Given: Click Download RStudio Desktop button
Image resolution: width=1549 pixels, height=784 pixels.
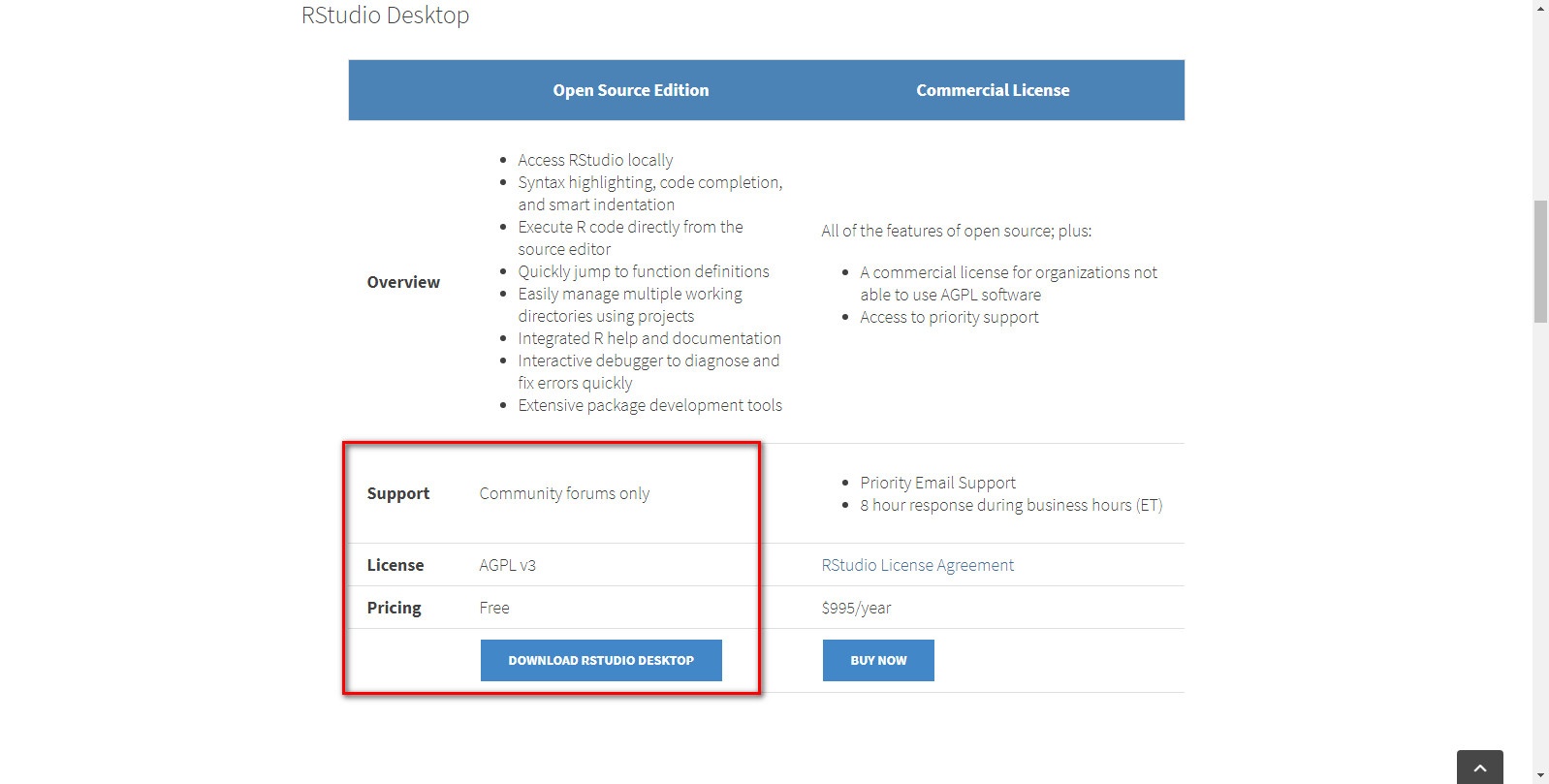Looking at the screenshot, I should click(601, 660).
